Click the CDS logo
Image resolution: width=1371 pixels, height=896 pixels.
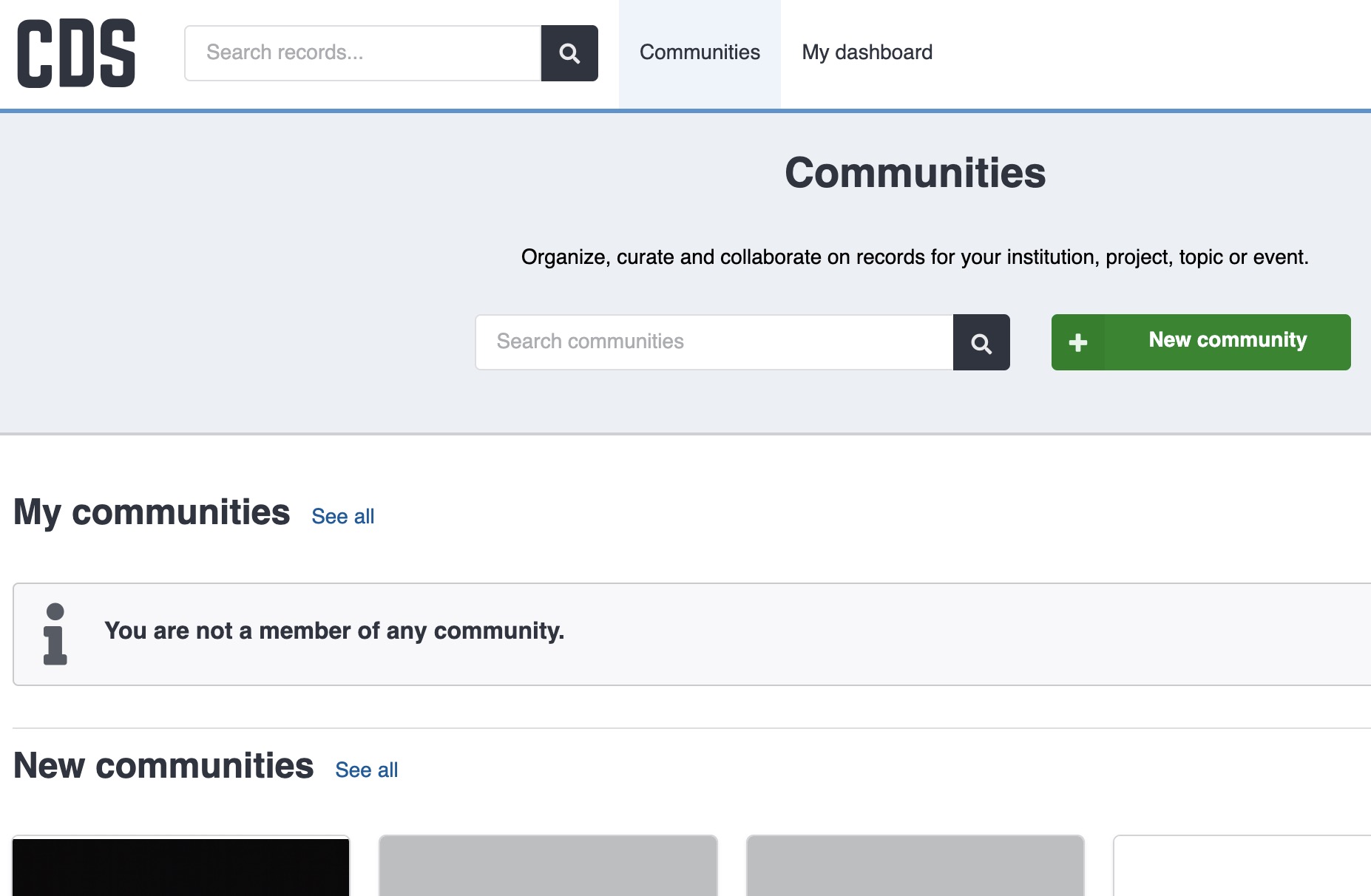[76, 53]
